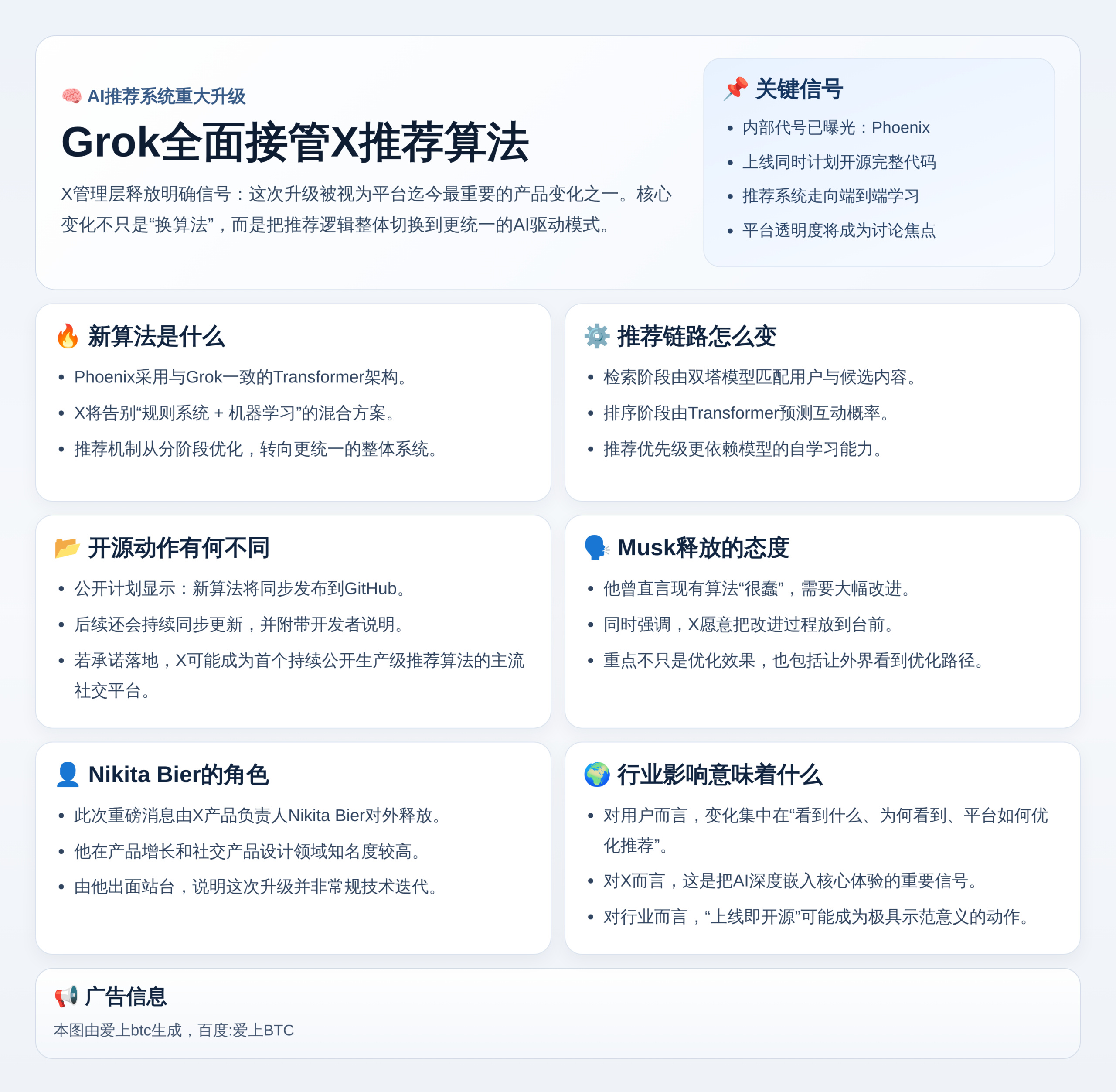The image size is (1116, 1092).
Task: Click the Nikita Bier的角色 heading
Action: (x=178, y=775)
